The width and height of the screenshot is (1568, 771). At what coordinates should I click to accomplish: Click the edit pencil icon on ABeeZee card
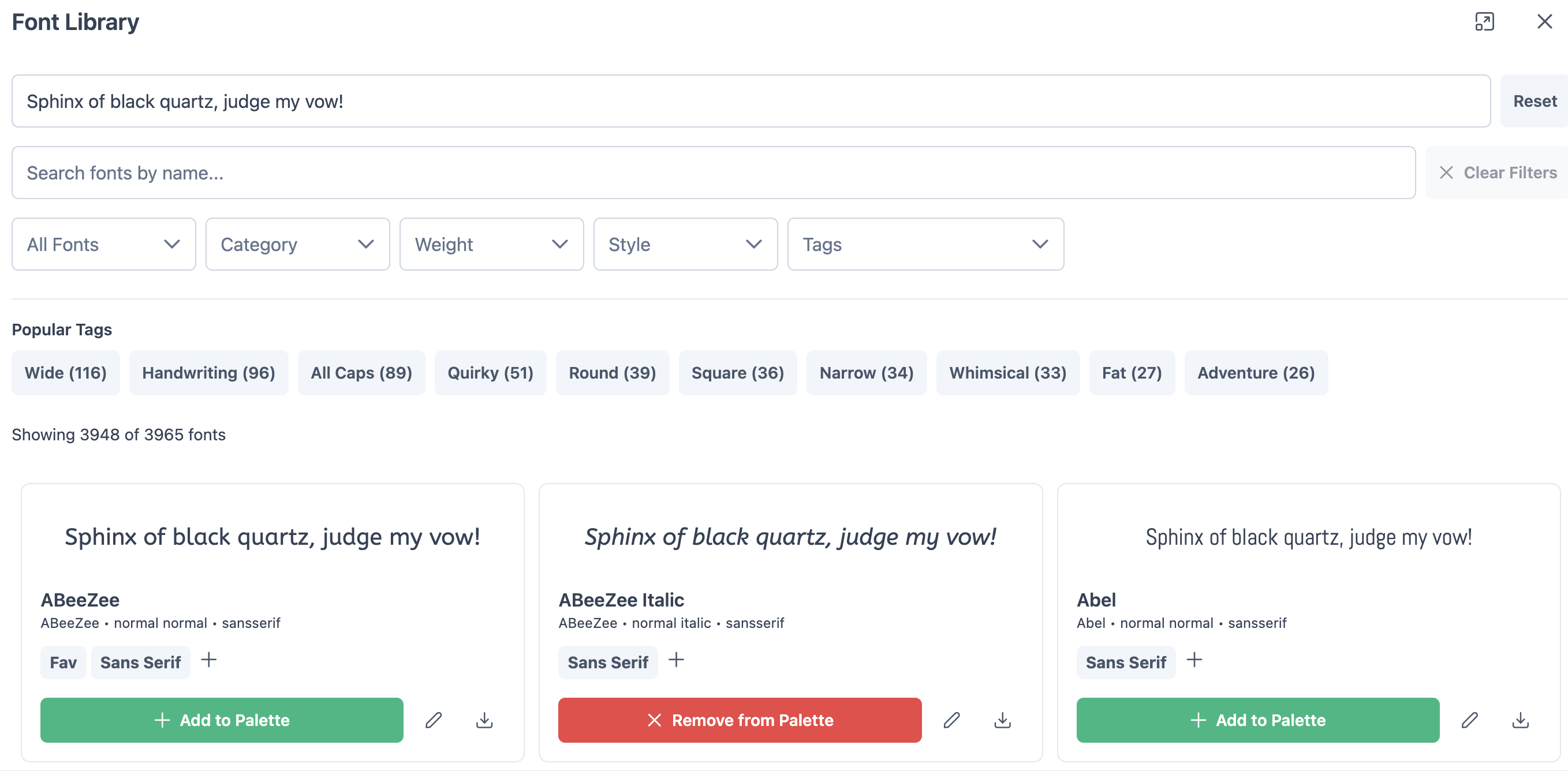(434, 720)
